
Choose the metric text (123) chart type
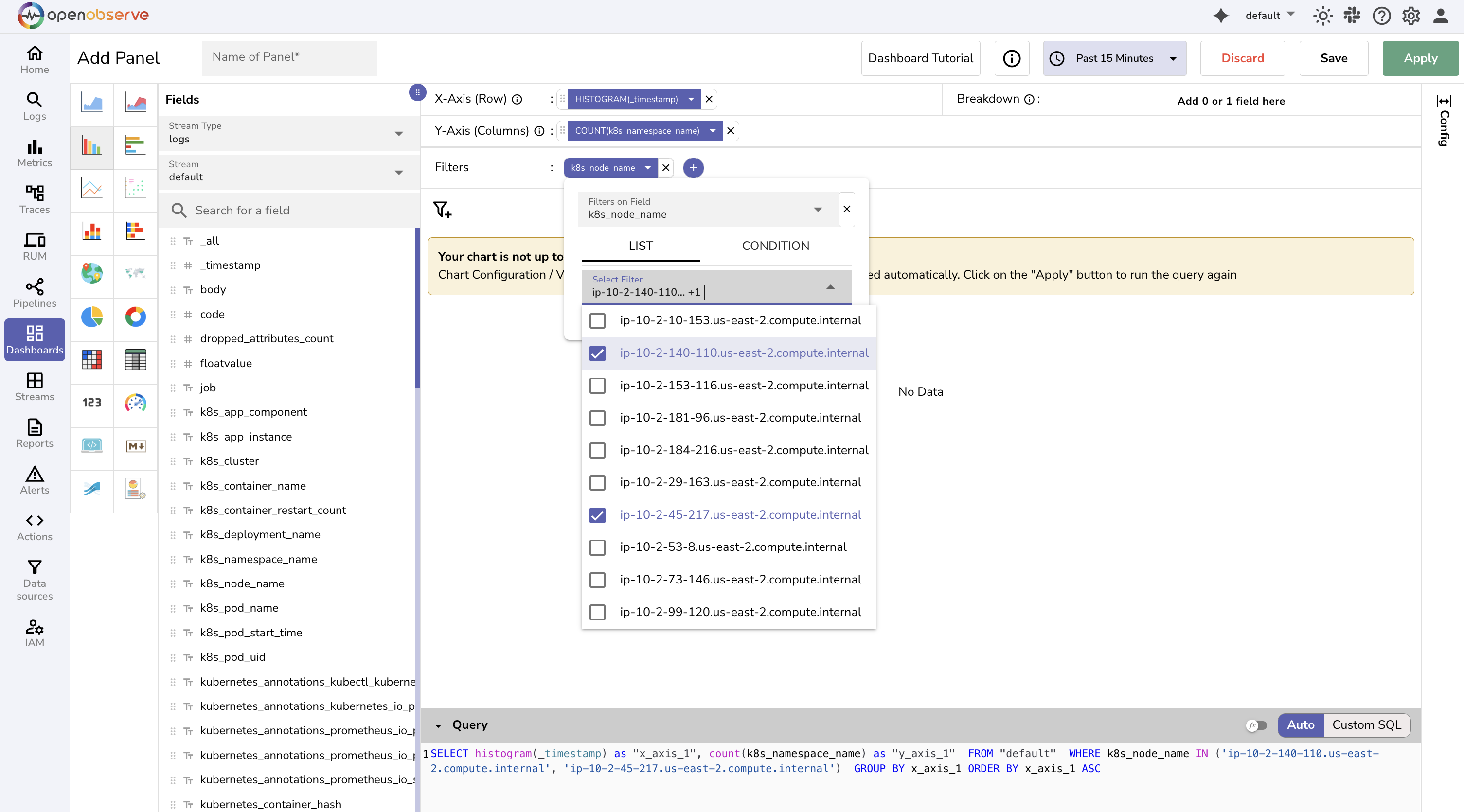[x=92, y=402]
